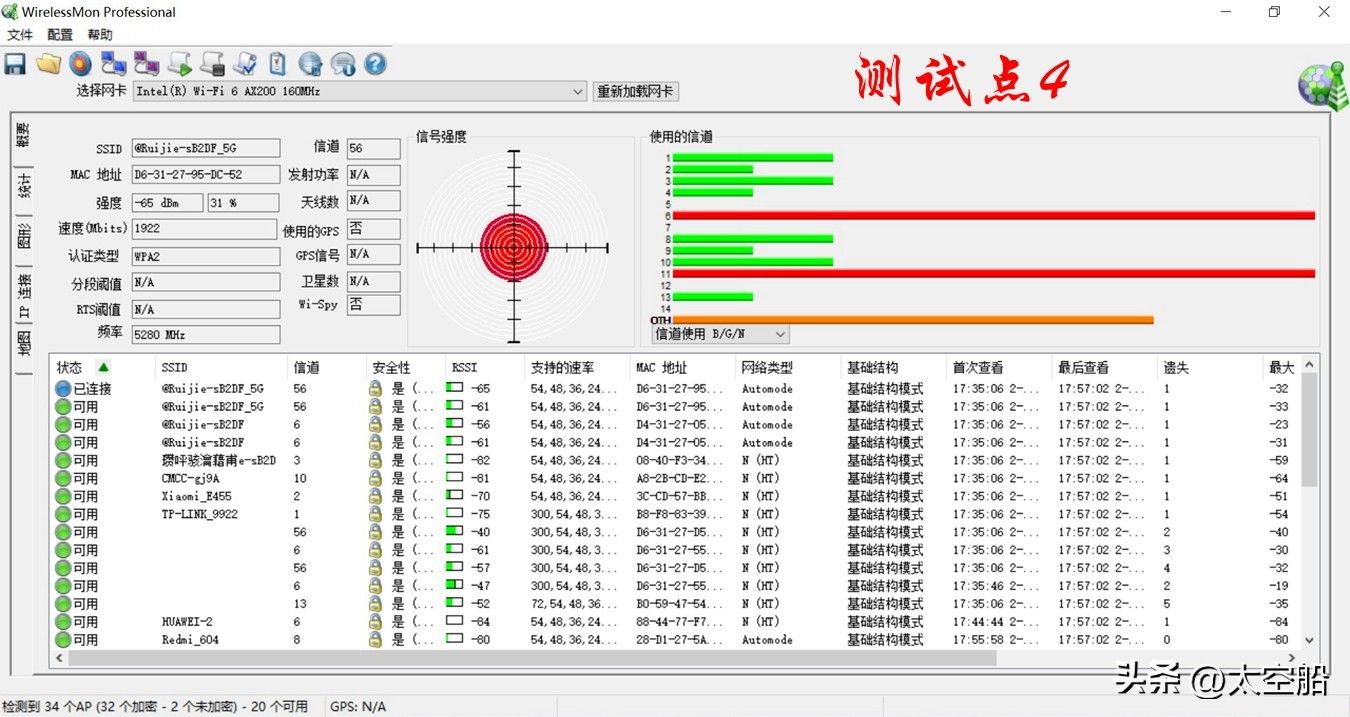This screenshot has height=717, width=1350.
Task: Click the scroll with blue checkmark icon
Action: [x=245, y=65]
